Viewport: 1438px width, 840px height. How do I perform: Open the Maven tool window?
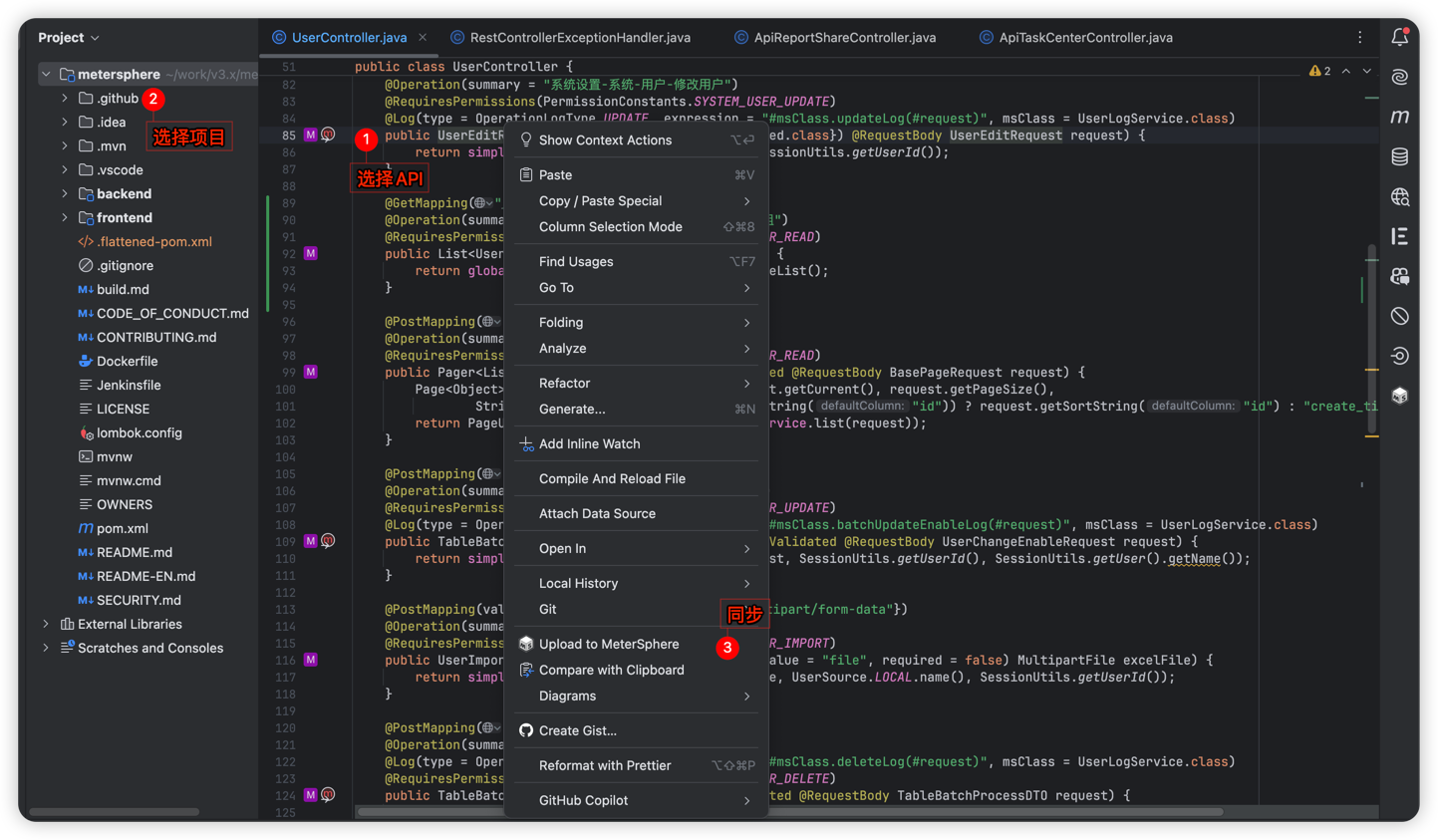pyautogui.click(x=1400, y=117)
